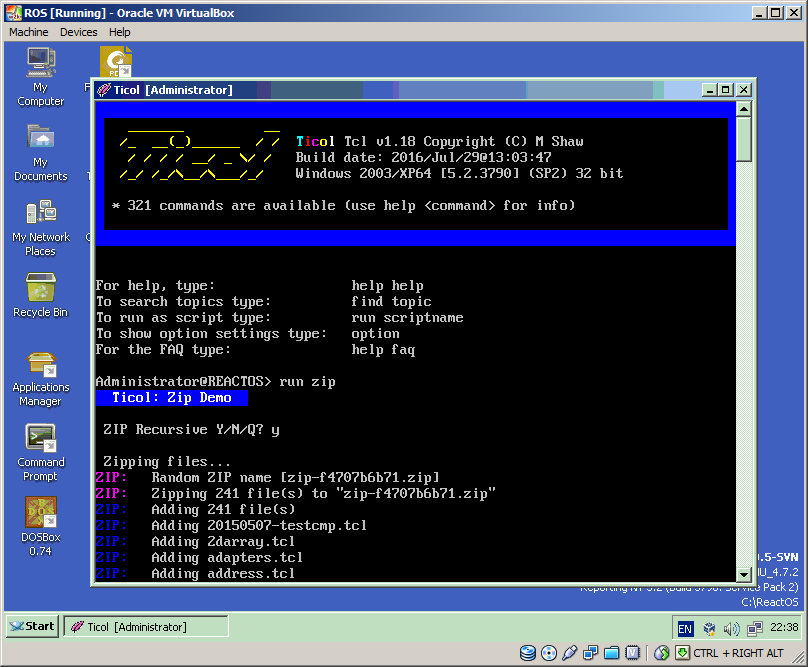The width and height of the screenshot is (808, 667).
Task: Select the My Network Places desktop icon
Action: 41,228
